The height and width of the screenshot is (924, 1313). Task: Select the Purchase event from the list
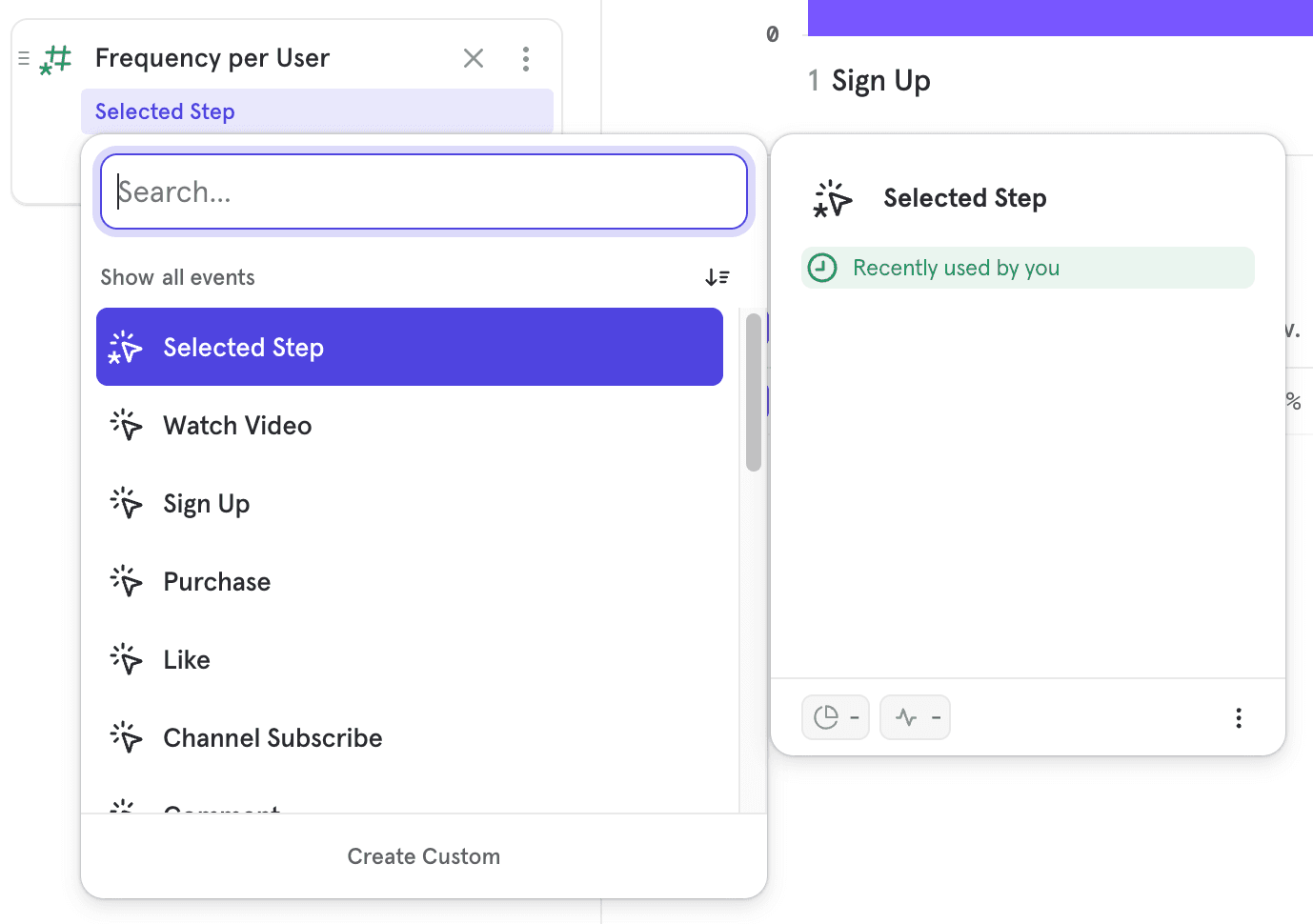click(216, 581)
